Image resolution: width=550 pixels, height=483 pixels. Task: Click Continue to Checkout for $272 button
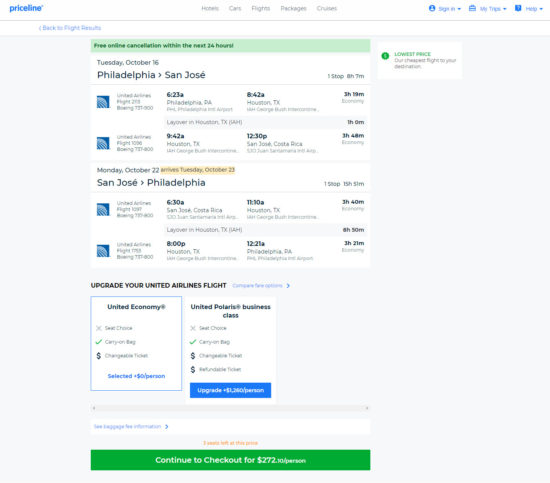(230, 460)
